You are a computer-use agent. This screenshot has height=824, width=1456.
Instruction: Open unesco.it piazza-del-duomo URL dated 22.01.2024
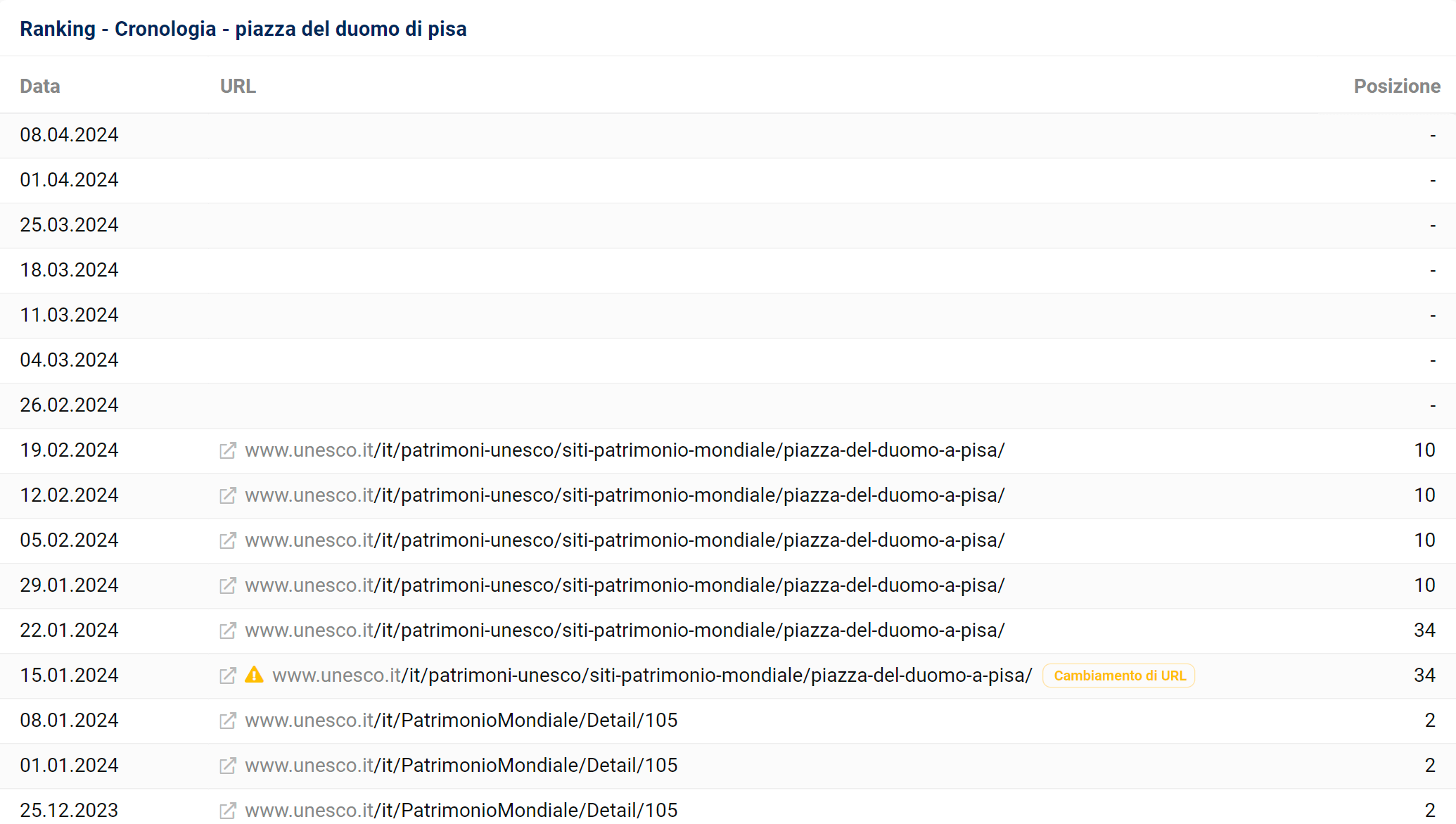[x=625, y=630]
